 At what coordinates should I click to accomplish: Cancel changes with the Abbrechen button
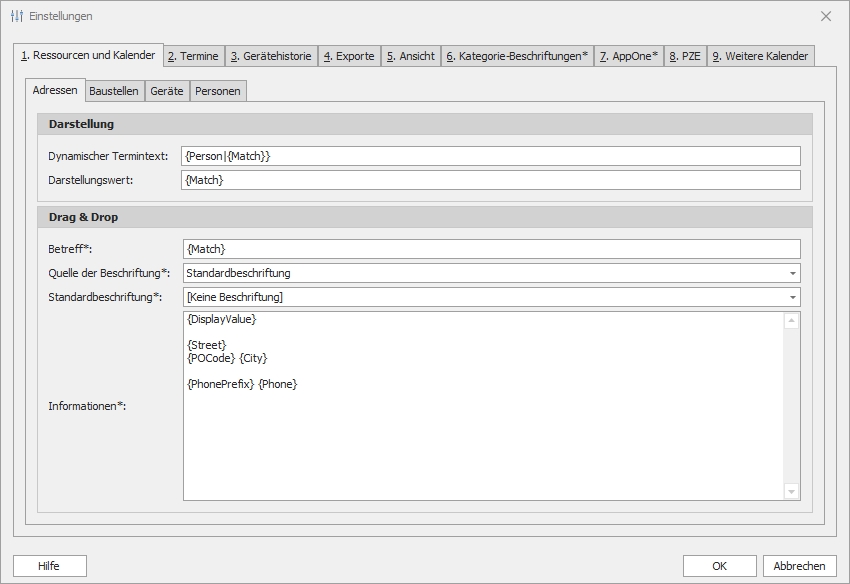click(799, 566)
